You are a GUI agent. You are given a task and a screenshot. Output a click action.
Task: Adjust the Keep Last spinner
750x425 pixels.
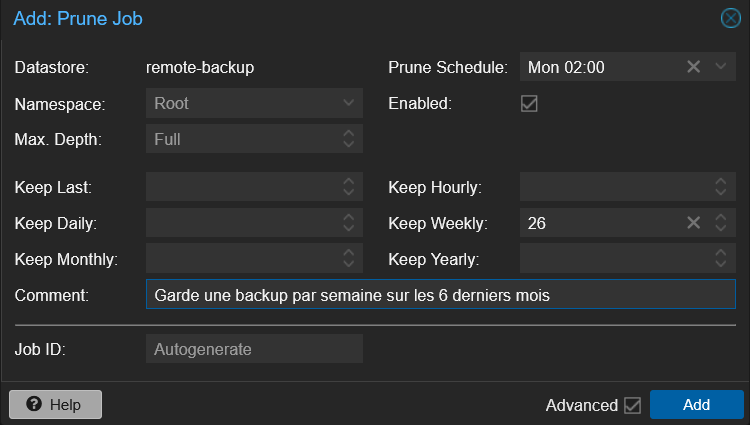348,187
